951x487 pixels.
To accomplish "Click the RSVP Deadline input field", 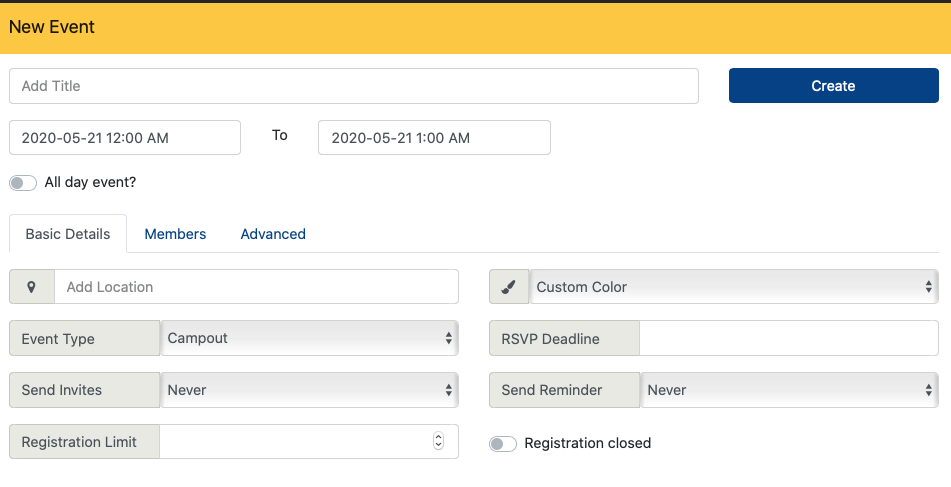I will coord(788,339).
